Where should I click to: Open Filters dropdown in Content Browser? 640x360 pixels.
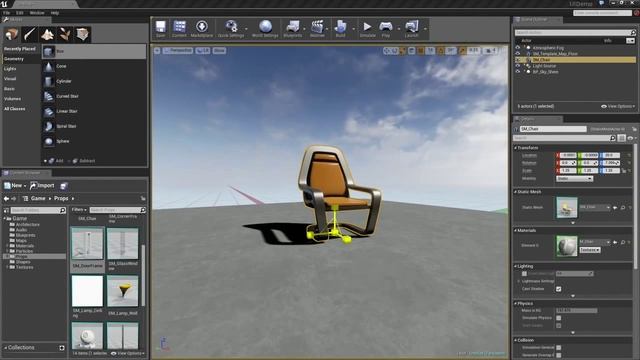point(79,210)
